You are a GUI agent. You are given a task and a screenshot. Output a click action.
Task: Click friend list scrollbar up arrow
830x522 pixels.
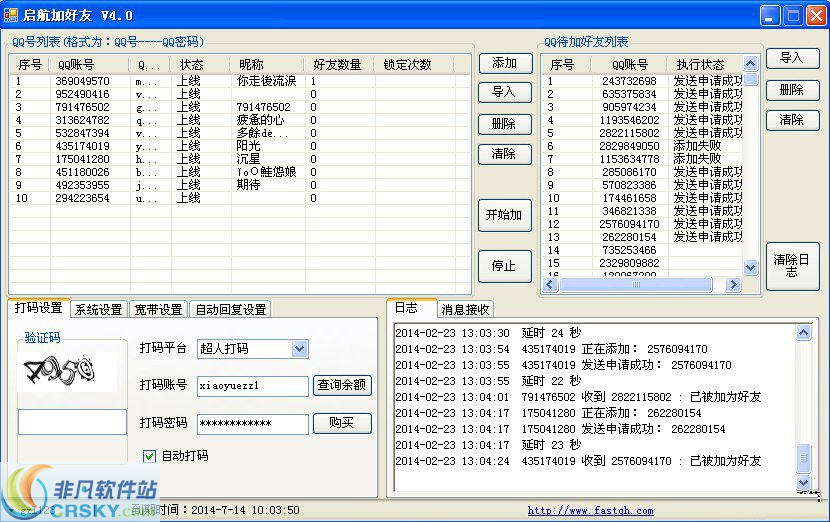tap(750, 64)
